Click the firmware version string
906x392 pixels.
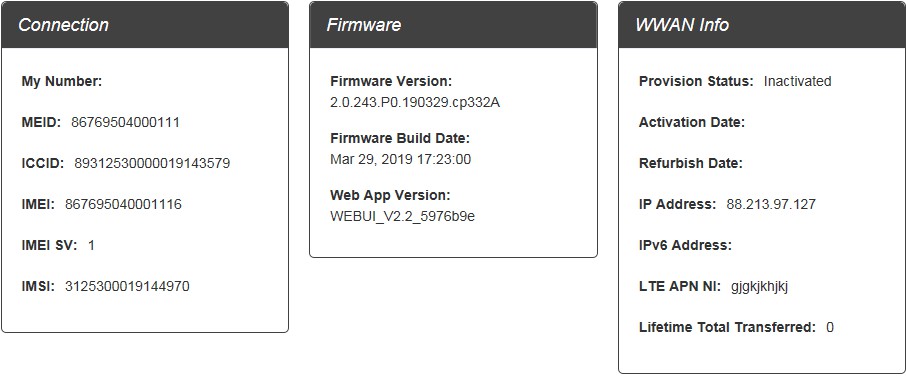[x=415, y=102]
